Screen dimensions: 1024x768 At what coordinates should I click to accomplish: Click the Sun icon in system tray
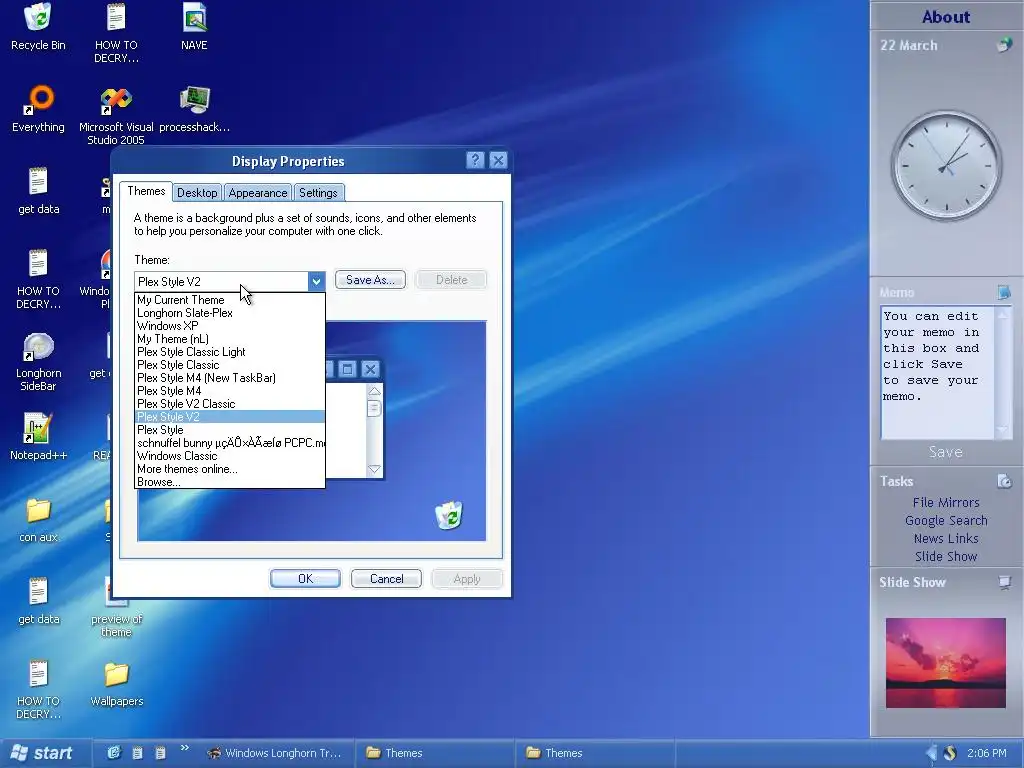950,752
